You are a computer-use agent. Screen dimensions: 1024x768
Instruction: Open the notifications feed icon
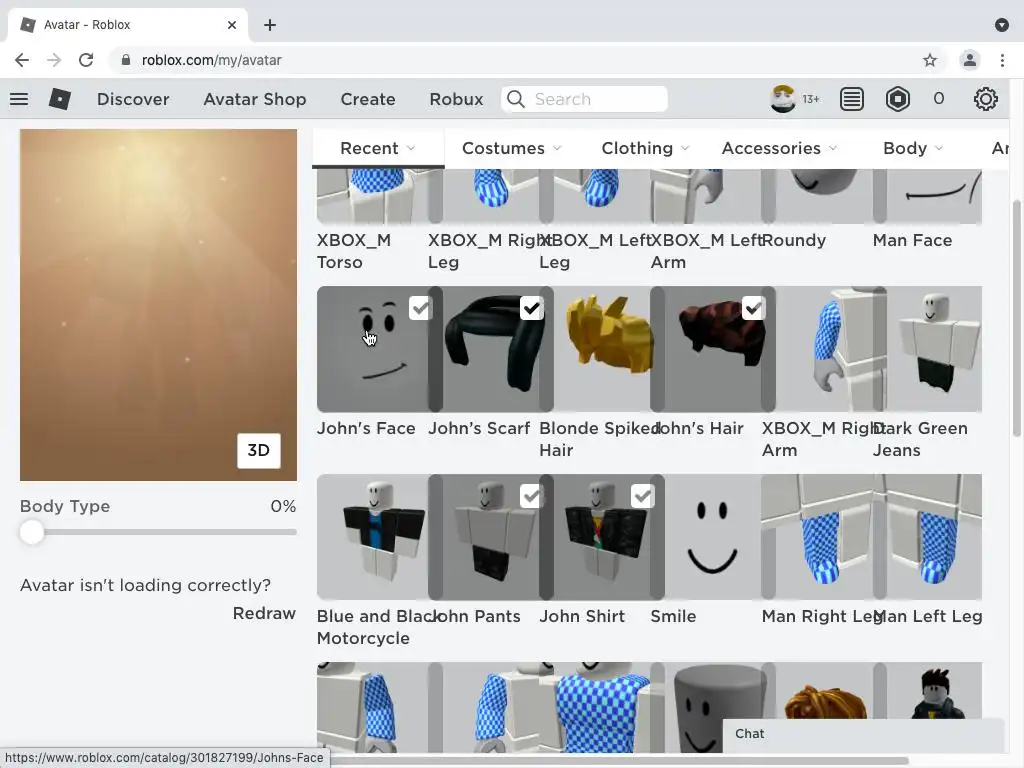pos(852,99)
